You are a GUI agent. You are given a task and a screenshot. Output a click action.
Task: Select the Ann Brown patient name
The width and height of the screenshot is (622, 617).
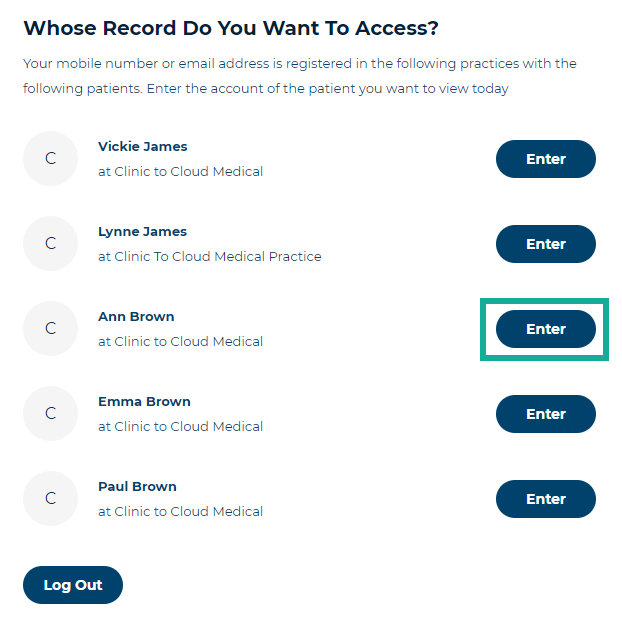[x=136, y=317]
